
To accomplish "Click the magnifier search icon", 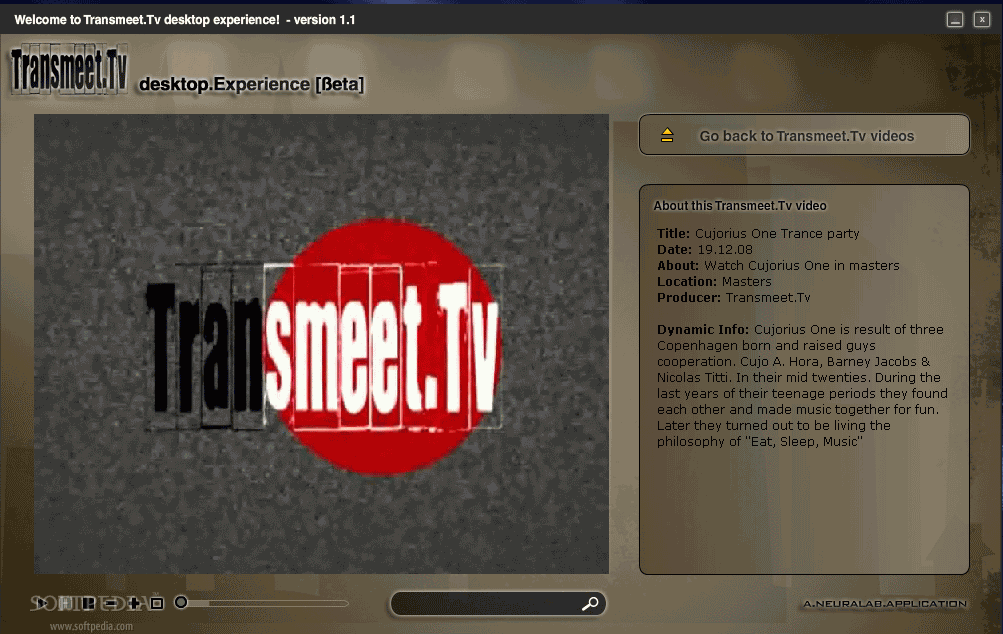I will pyautogui.click(x=590, y=603).
